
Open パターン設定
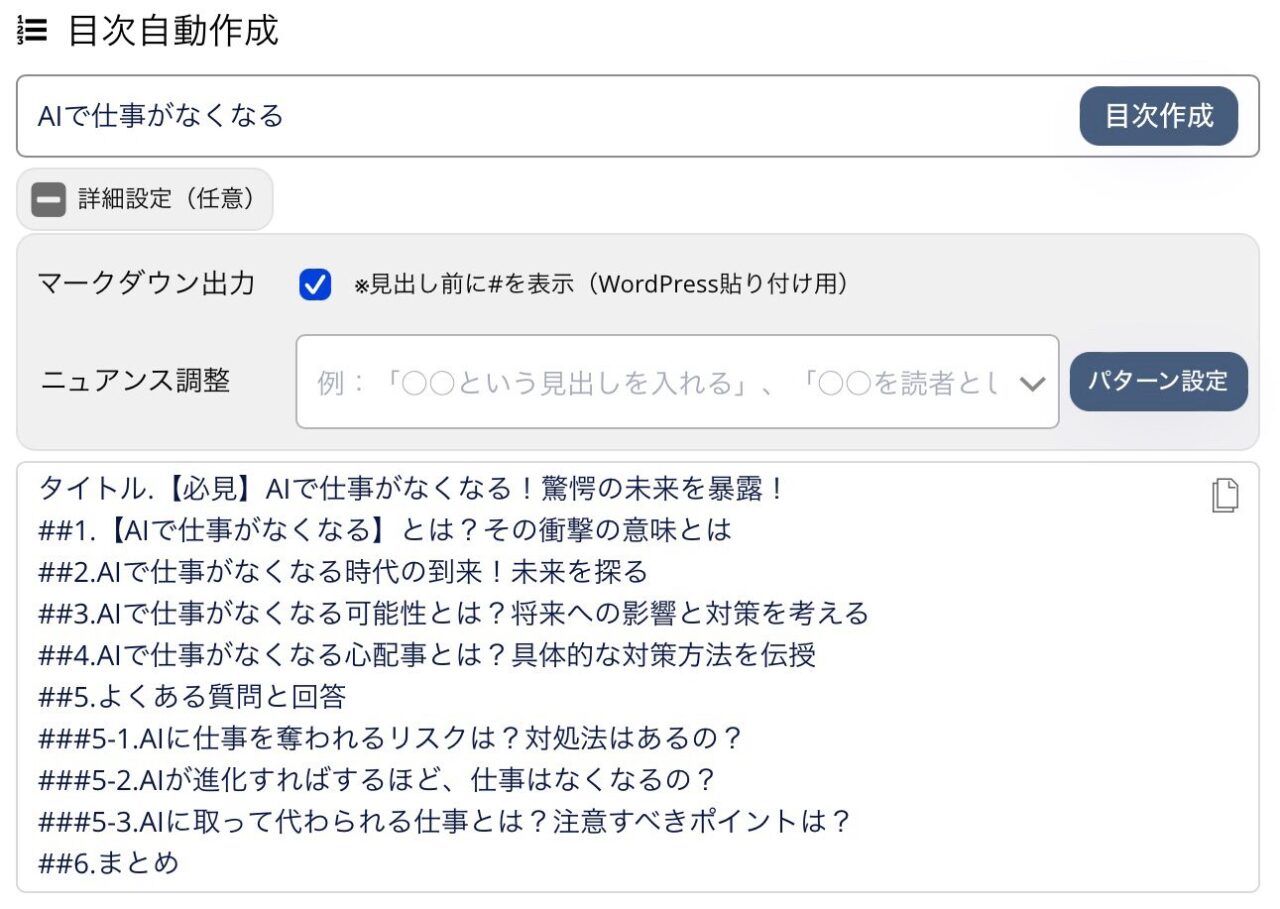click(x=1158, y=382)
